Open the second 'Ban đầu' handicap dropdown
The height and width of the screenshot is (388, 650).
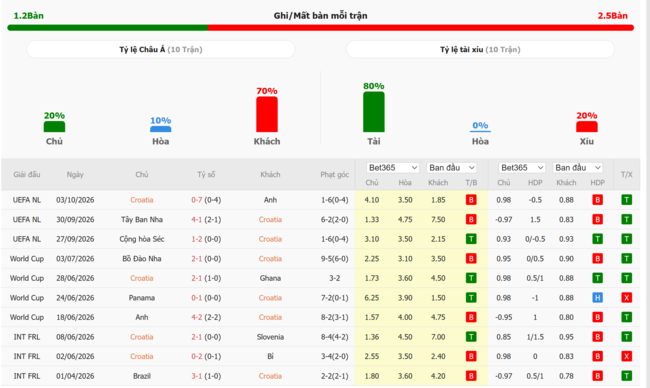click(578, 167)
